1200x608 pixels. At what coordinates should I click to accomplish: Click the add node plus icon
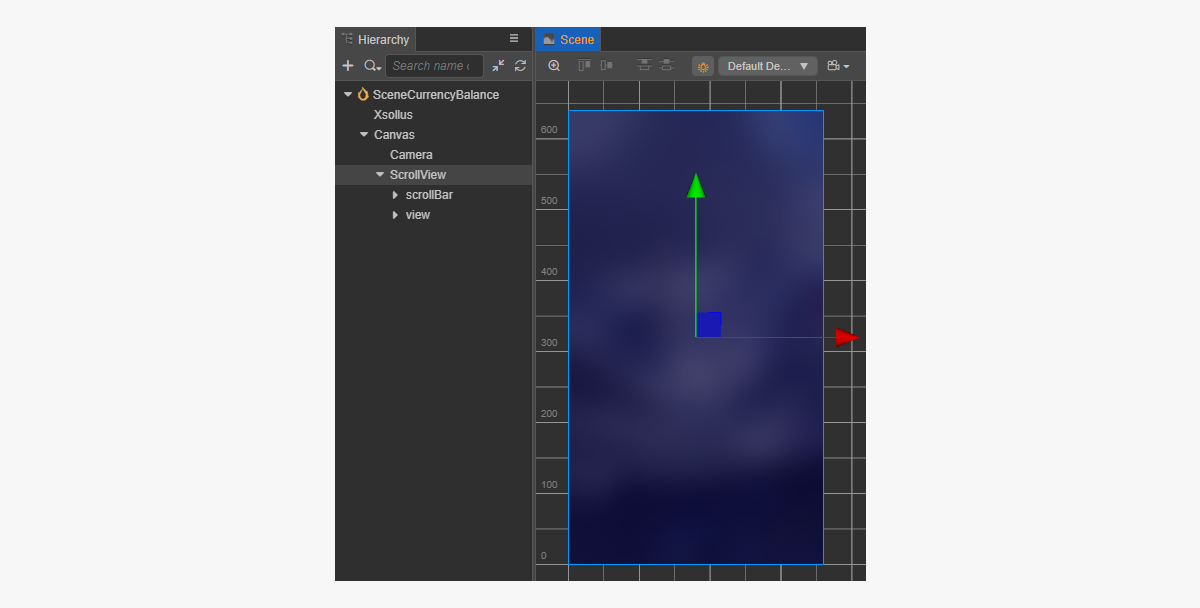(x=348, y=66)
